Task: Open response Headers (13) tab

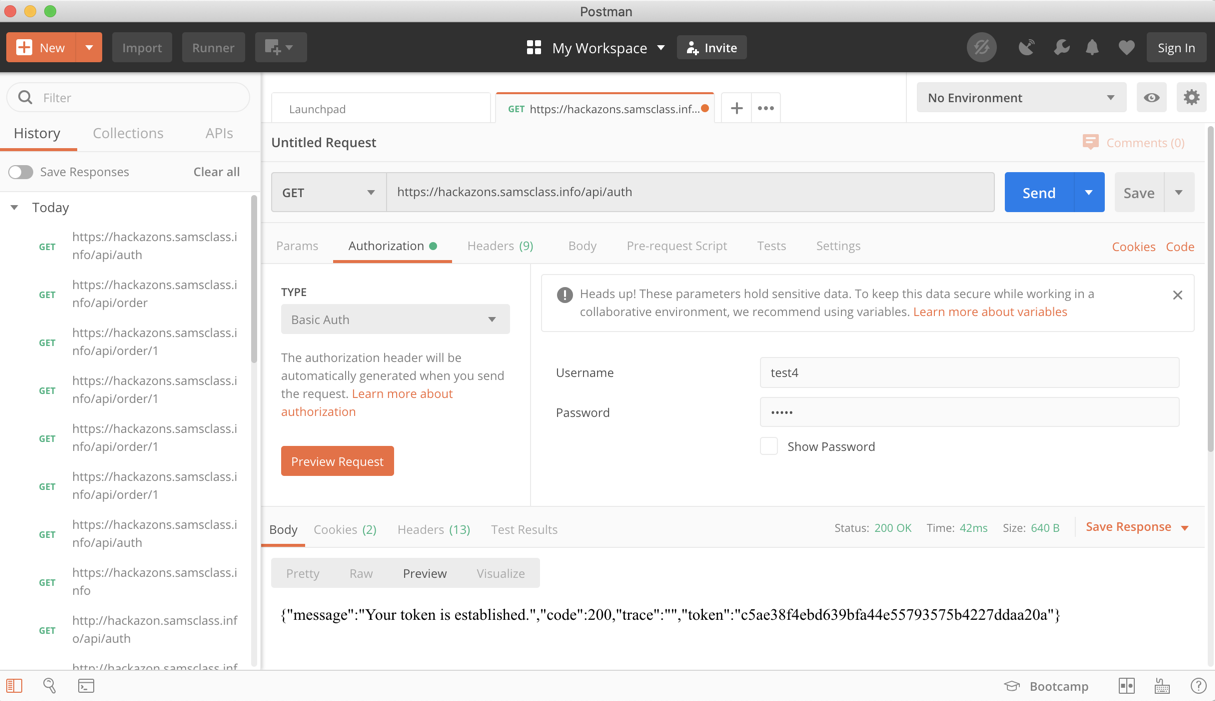Action: [433, 529]
